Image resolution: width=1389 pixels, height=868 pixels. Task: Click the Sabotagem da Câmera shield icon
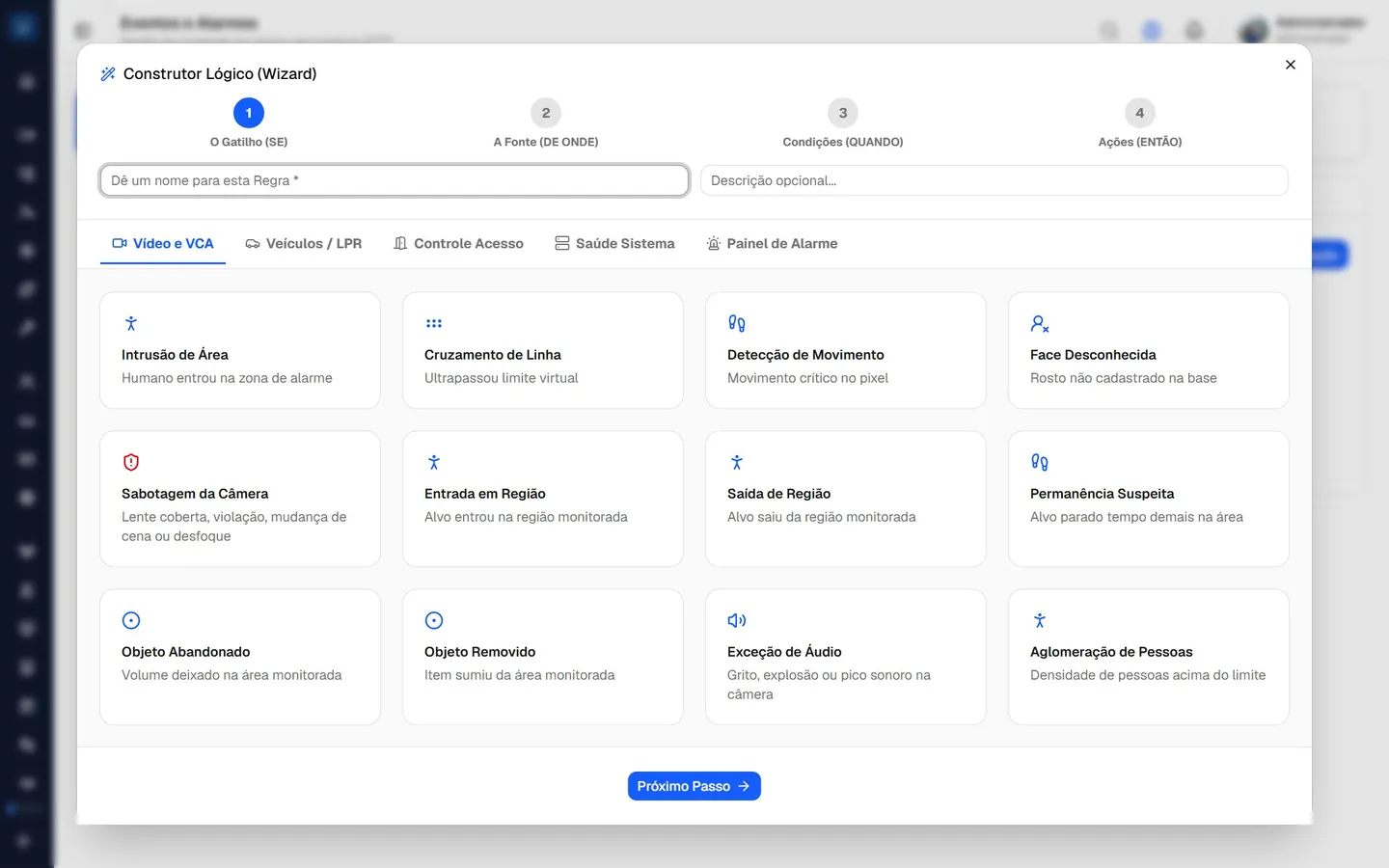pos(131,463)
